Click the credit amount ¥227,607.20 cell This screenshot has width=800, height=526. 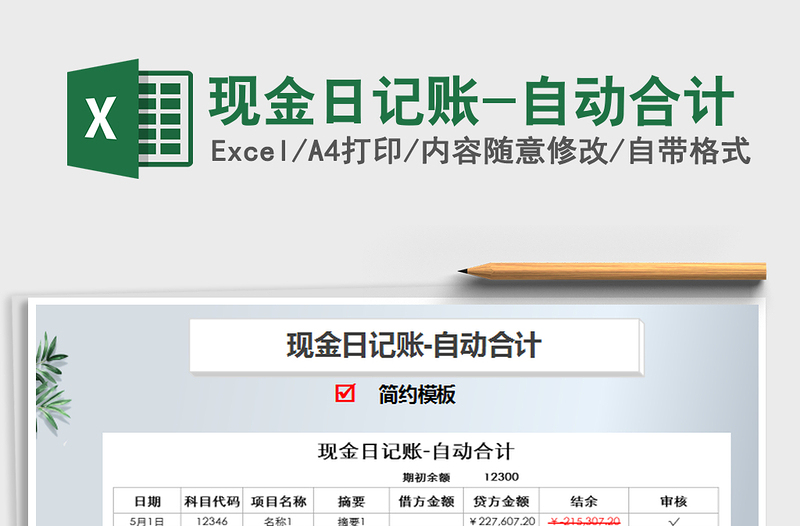point(501,520)
